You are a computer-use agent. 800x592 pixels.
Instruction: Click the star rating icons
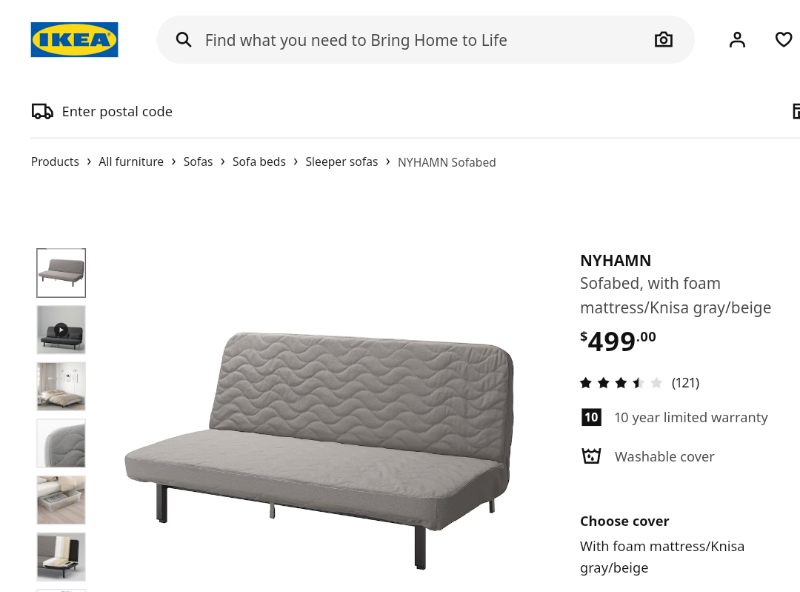[x=620, y=383]
